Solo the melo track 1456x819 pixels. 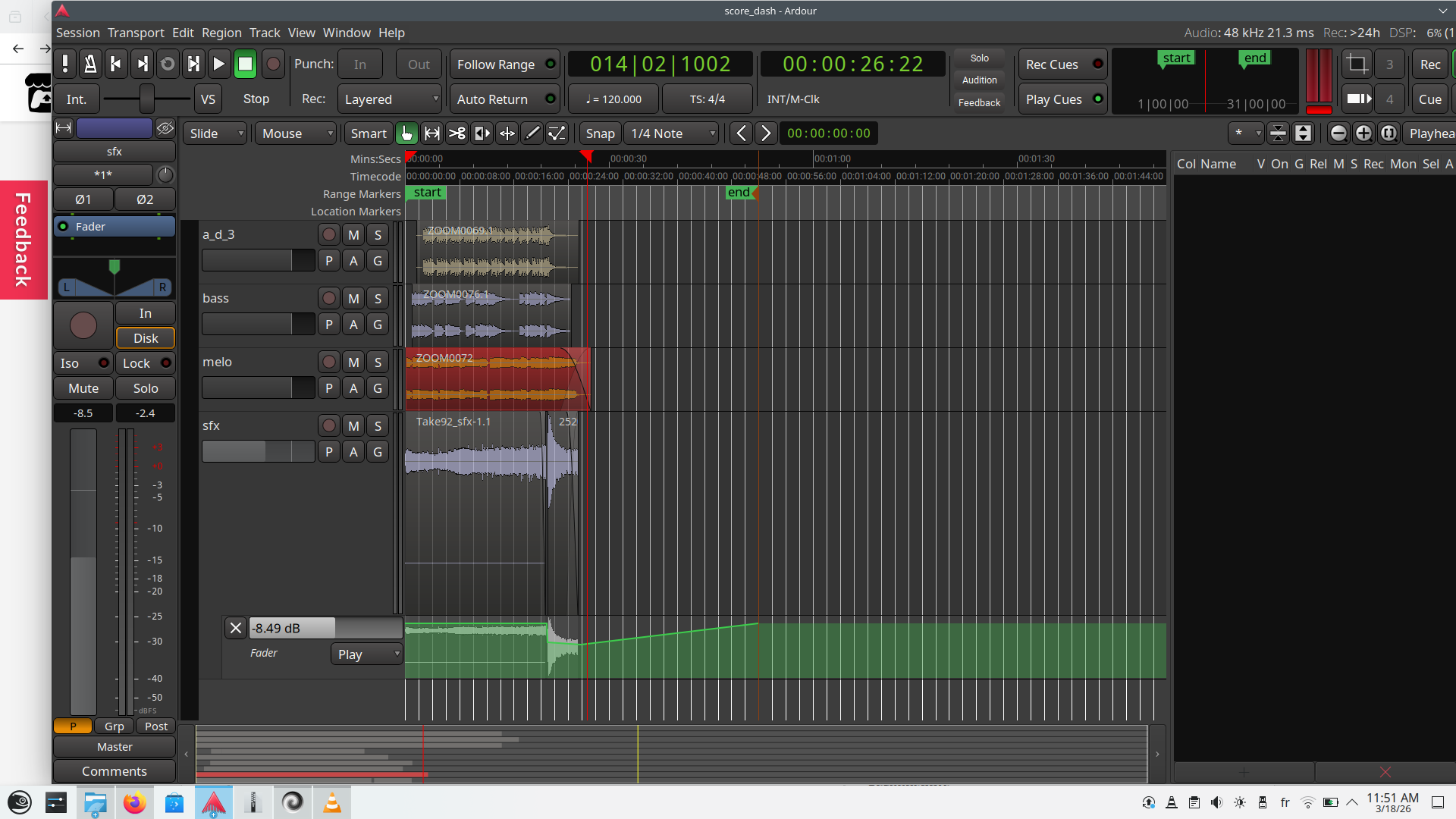378,362
